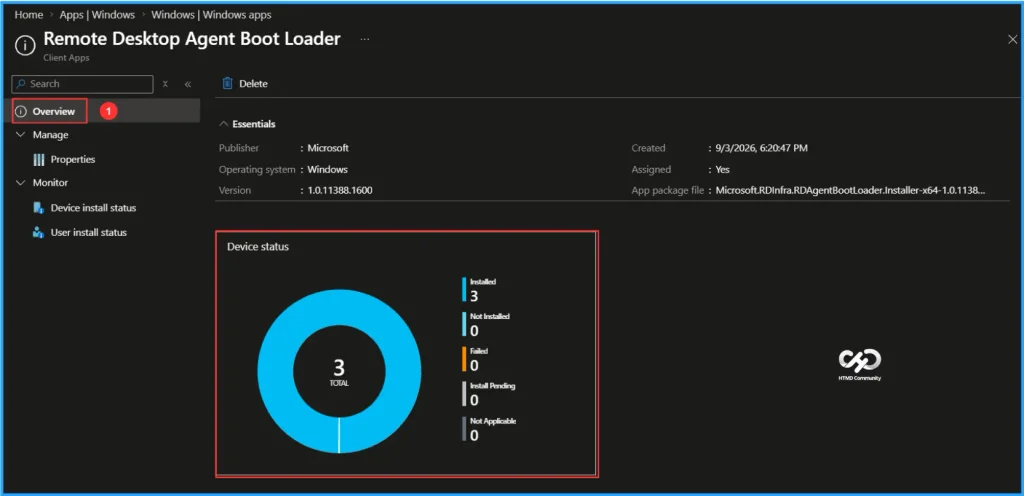Open User install status

[89, 232]
